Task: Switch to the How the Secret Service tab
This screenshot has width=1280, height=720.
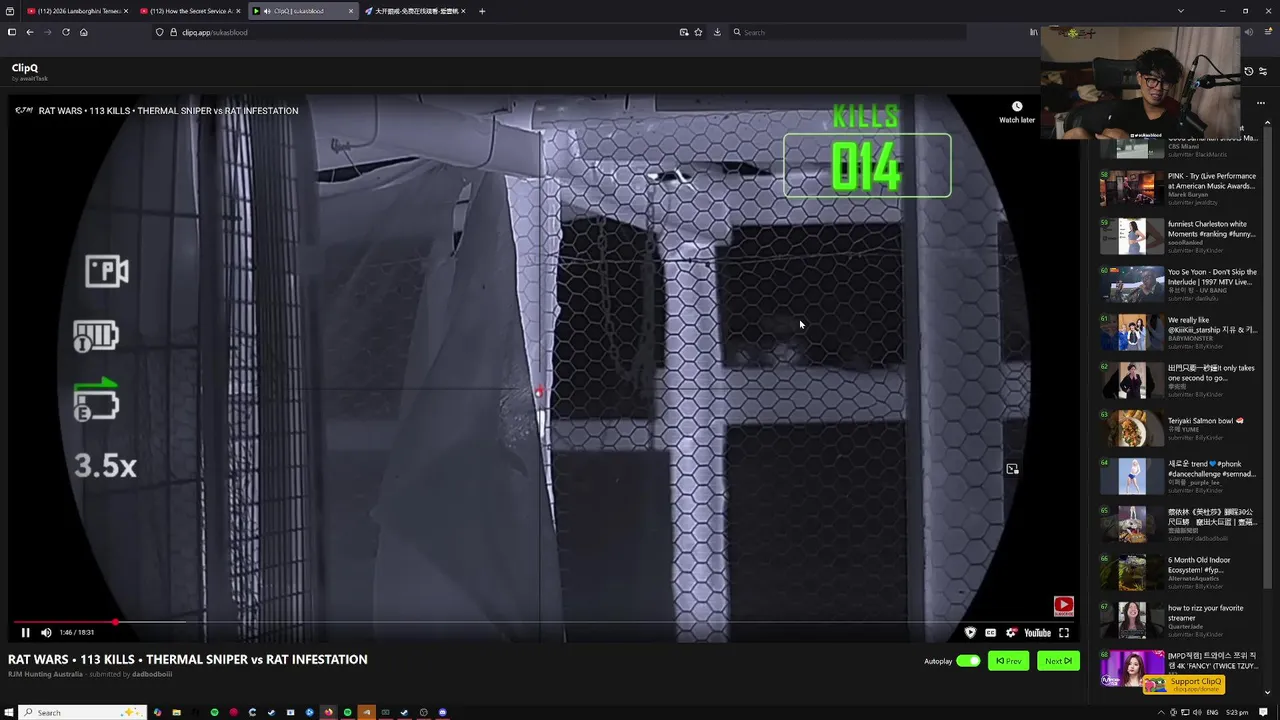Action: (188, 11)
